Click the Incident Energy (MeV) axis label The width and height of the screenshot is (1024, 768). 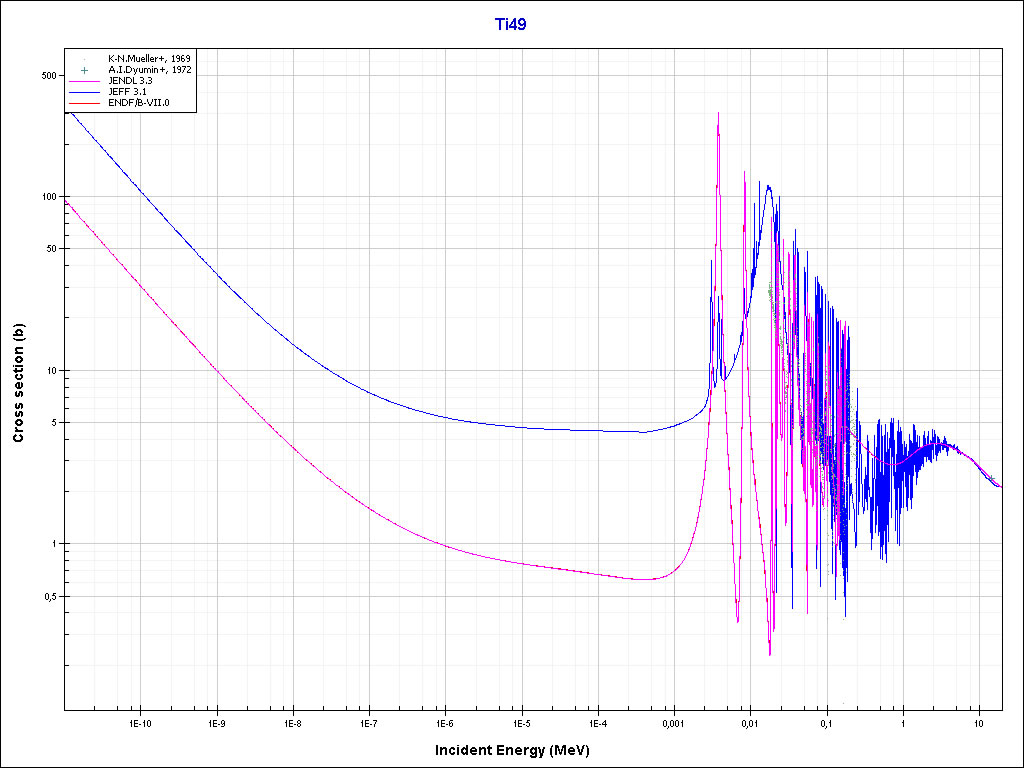(x=519, y=750)
